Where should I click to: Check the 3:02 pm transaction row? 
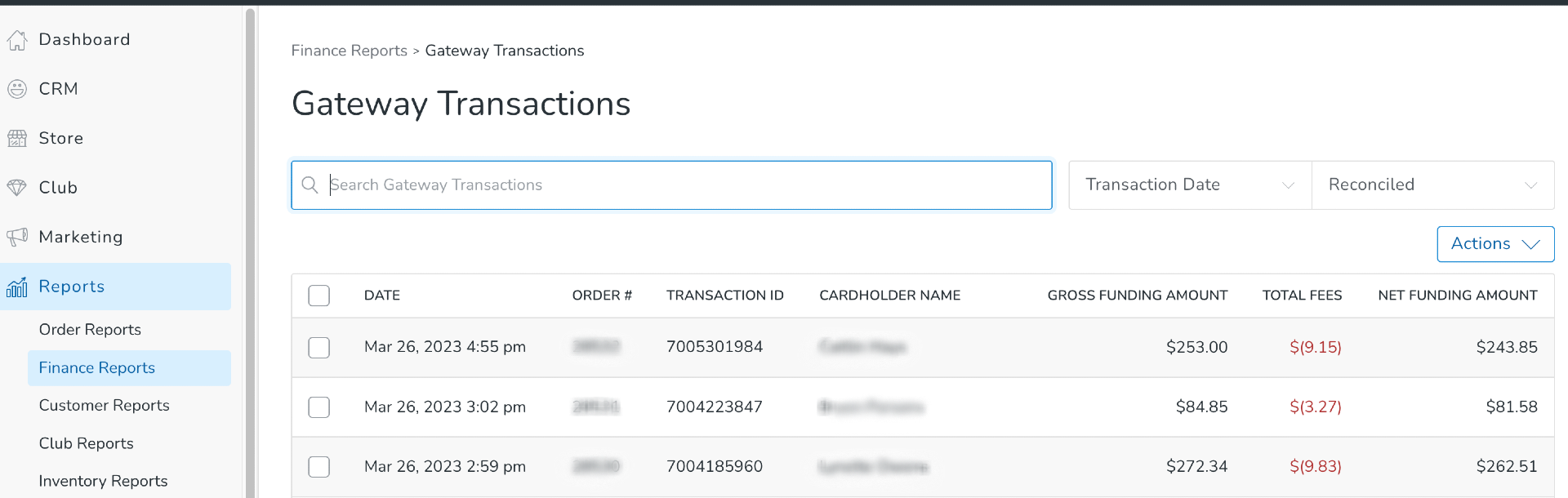318,407
